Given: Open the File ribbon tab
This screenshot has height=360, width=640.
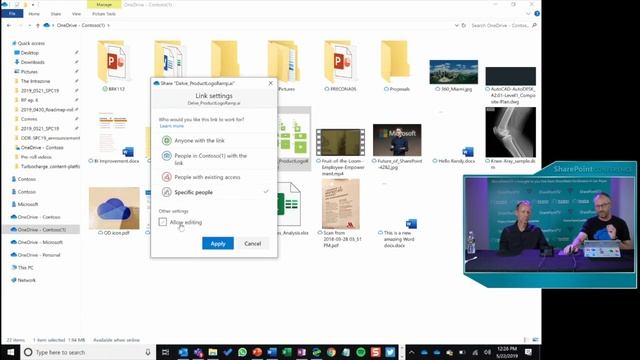Looking at the screenshot, I should [12, 13].
